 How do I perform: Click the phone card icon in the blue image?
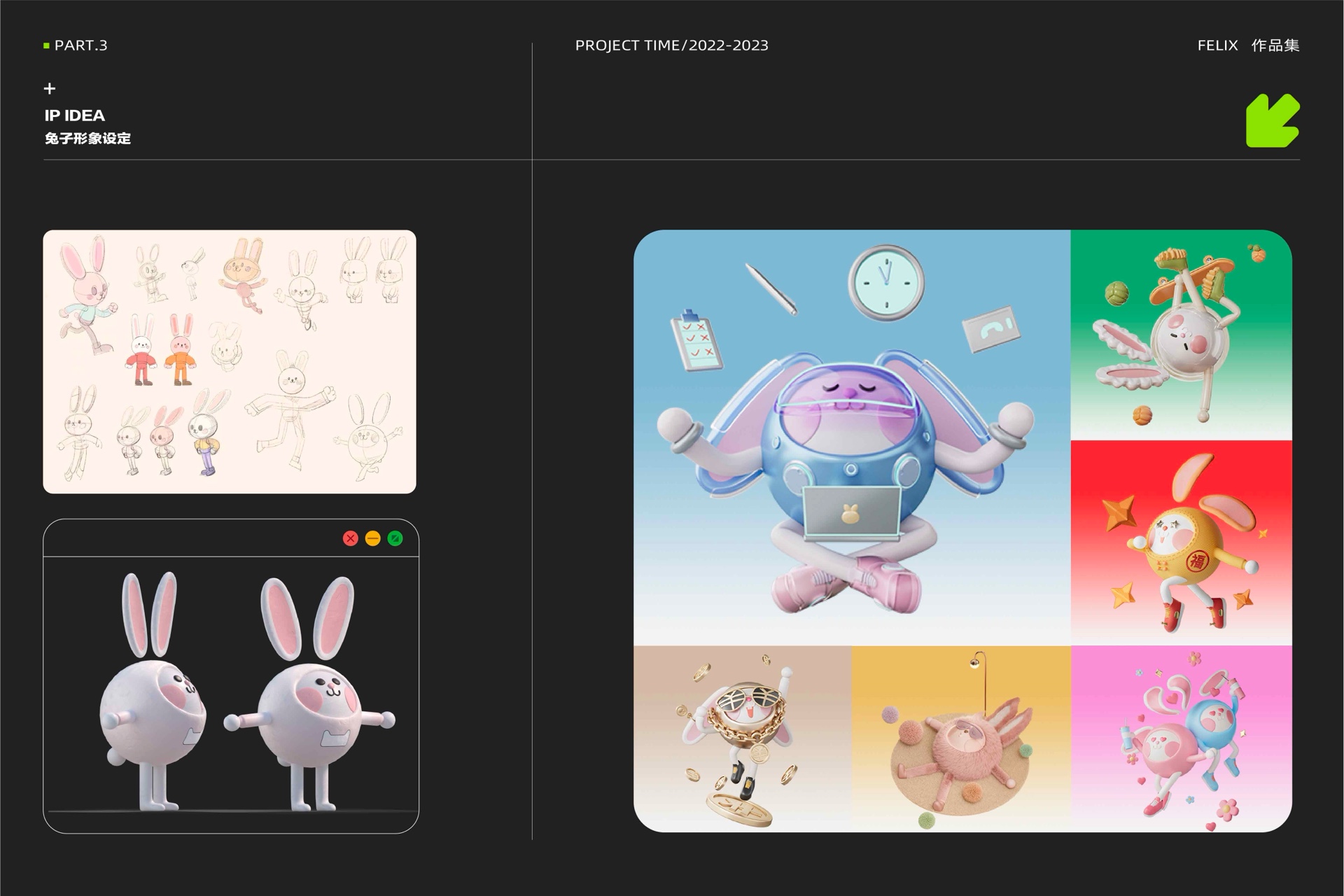tap(990, 328)
